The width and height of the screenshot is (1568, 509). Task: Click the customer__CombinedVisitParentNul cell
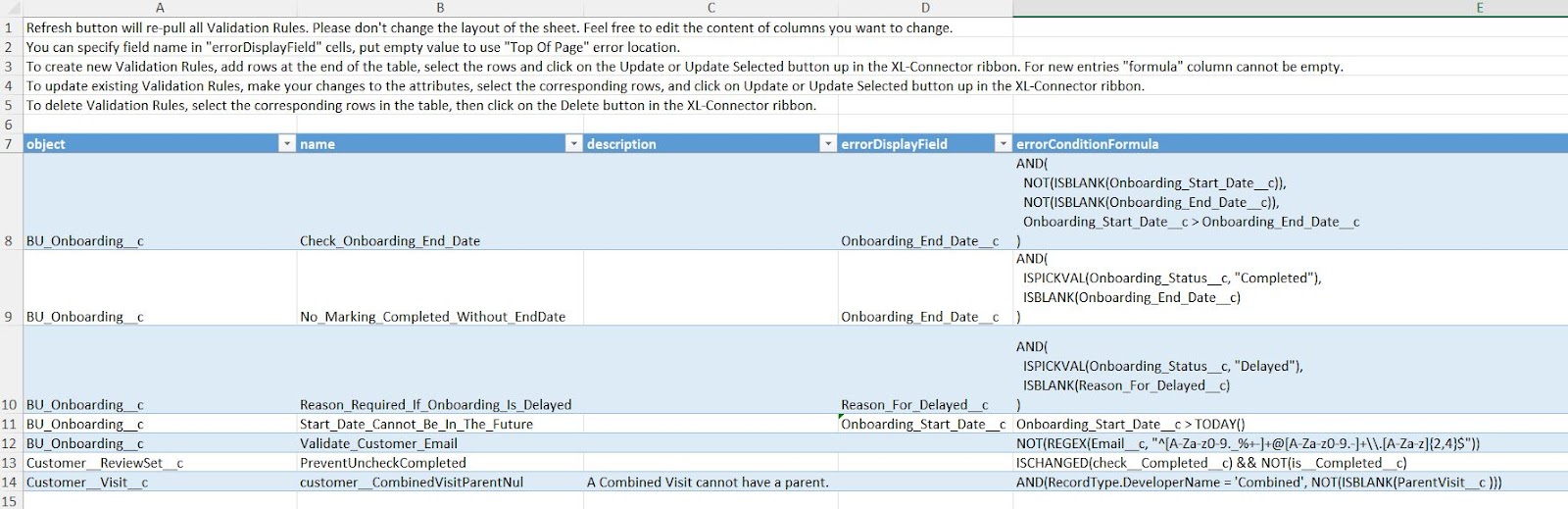[440, 483]
